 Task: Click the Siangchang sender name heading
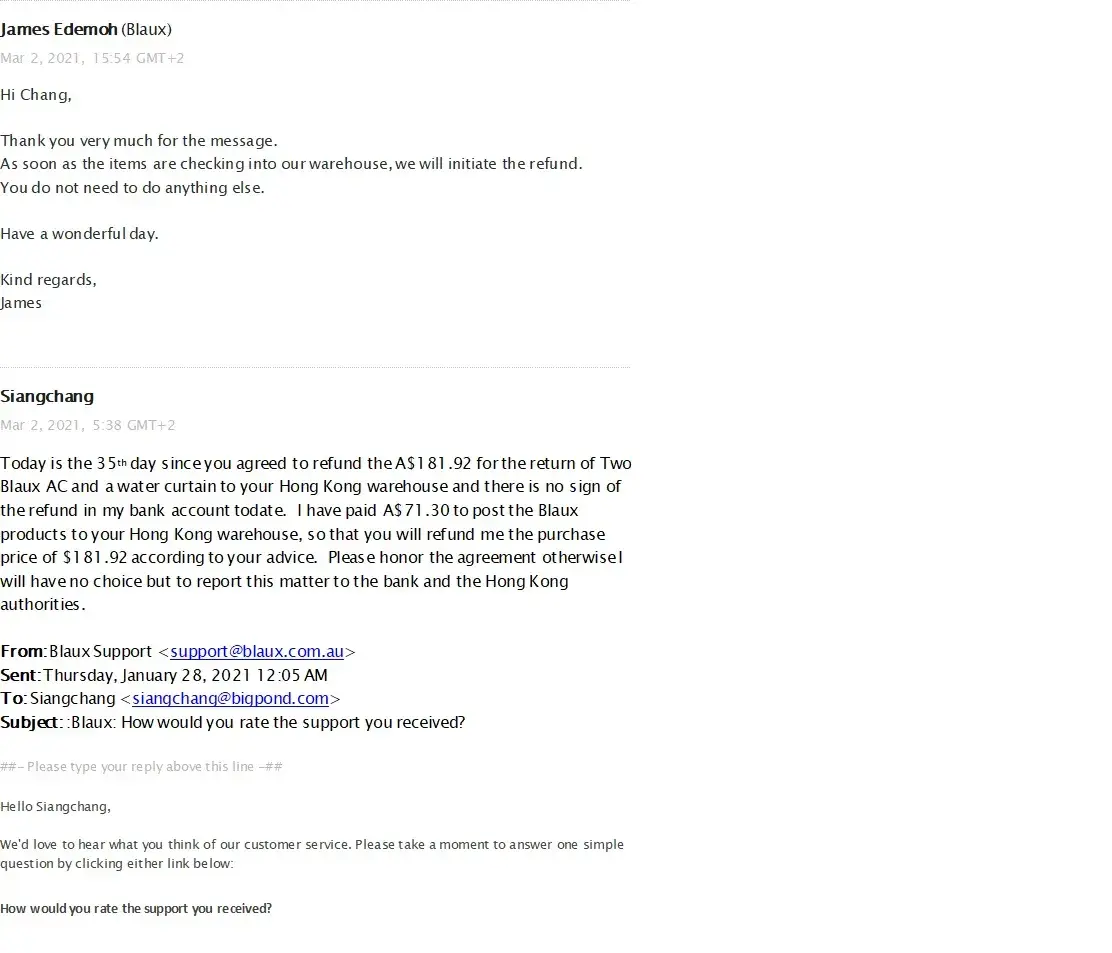tap(47, 397)
